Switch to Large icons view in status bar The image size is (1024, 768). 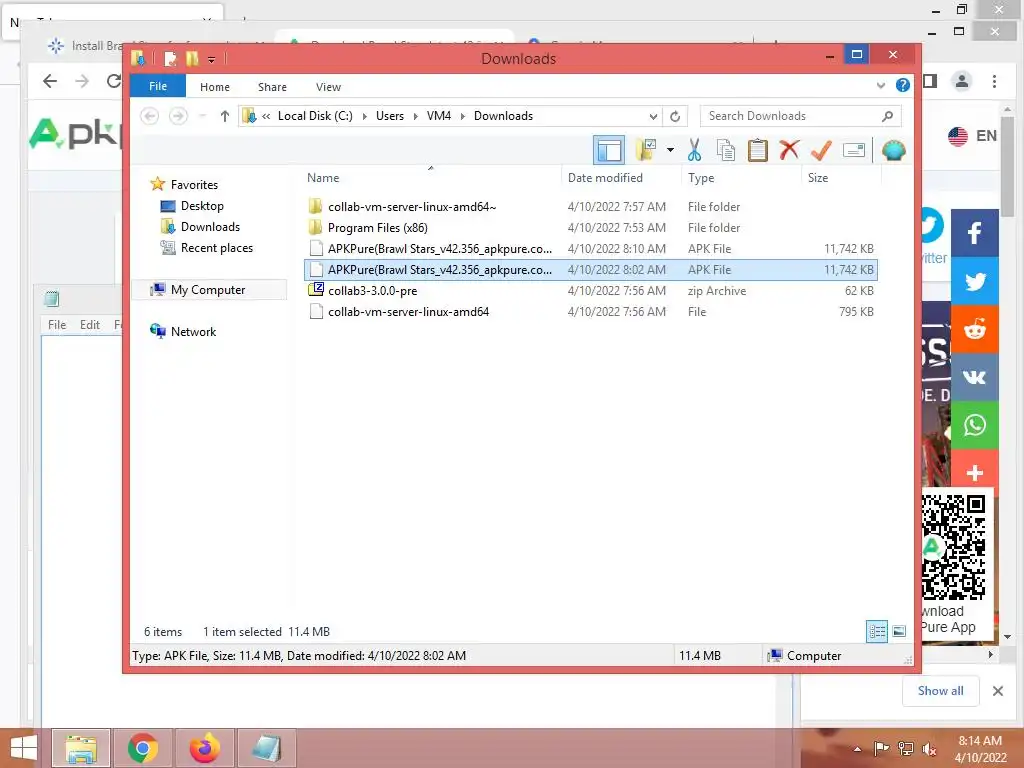pyautogui.click(x=899, y=631)
